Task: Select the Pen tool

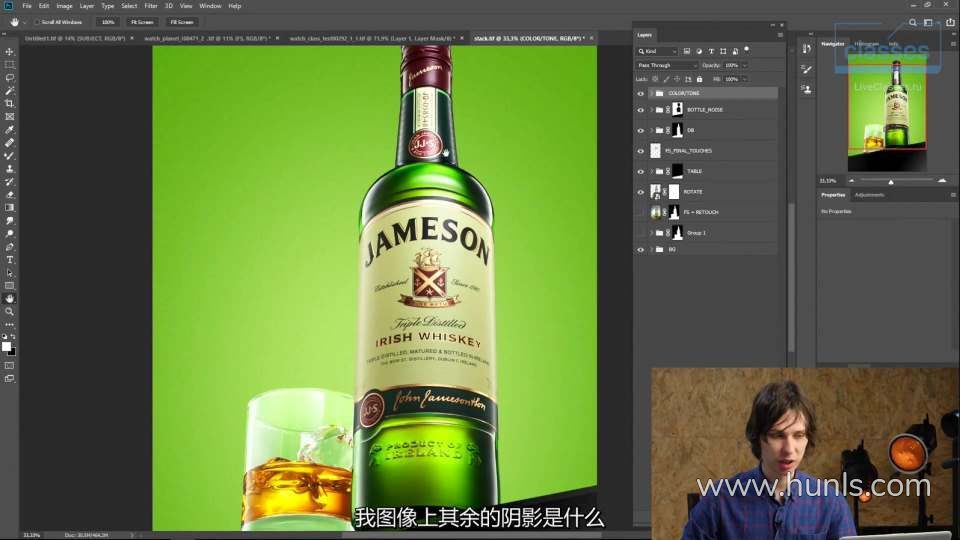Action: point(9,247)
